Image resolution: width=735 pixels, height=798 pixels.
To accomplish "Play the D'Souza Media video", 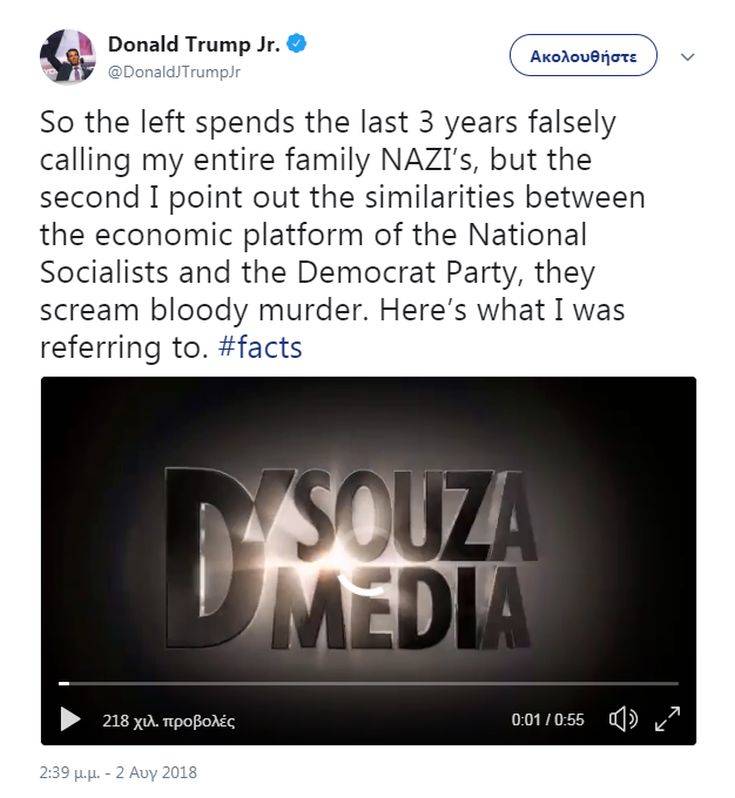I will 70,719.
